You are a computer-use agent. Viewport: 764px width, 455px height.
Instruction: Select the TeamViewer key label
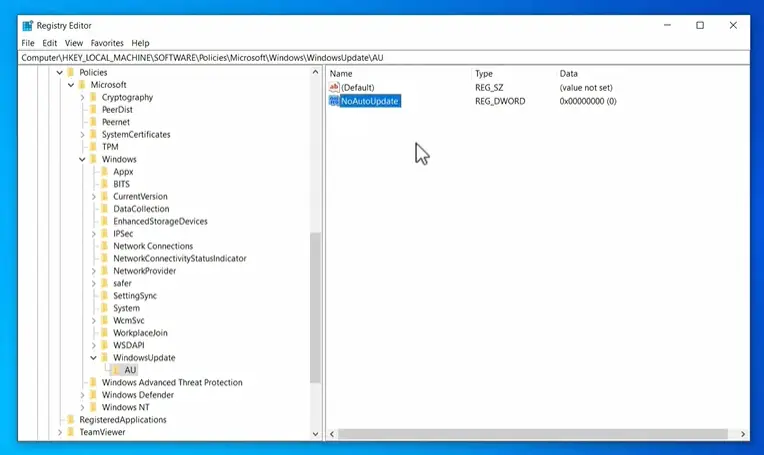pyautogui.click(x=102, y=432)
